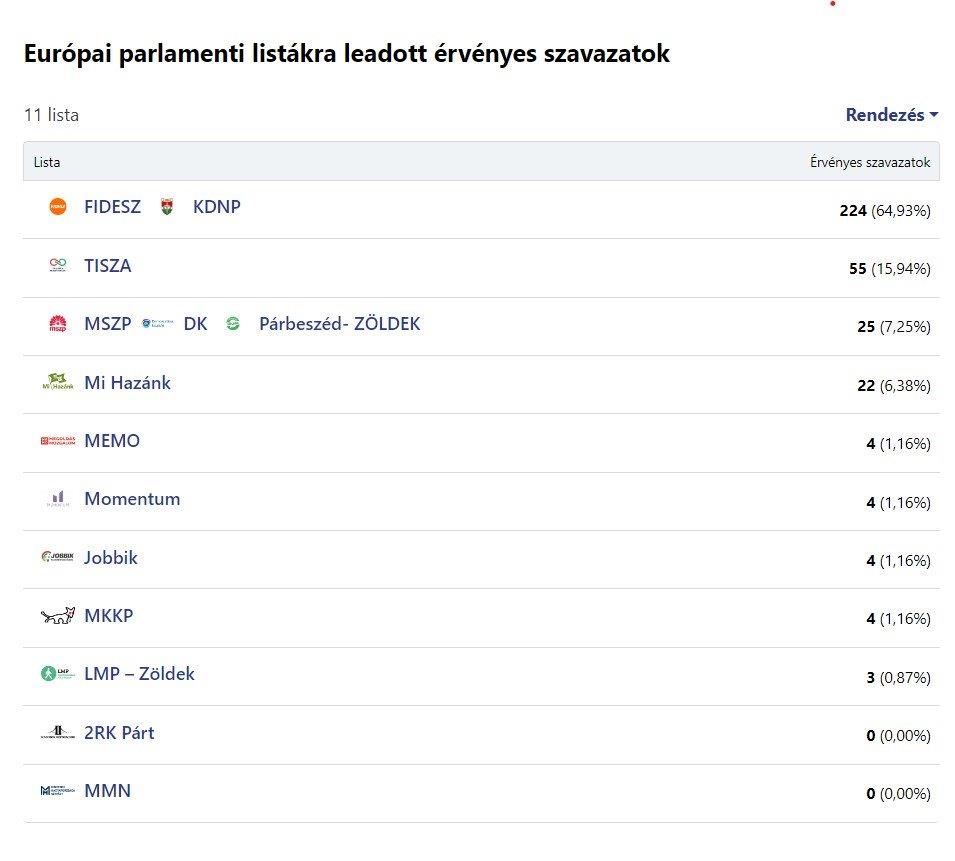
Task: Go to the Momentum list
Action: (x=132, y=499)
